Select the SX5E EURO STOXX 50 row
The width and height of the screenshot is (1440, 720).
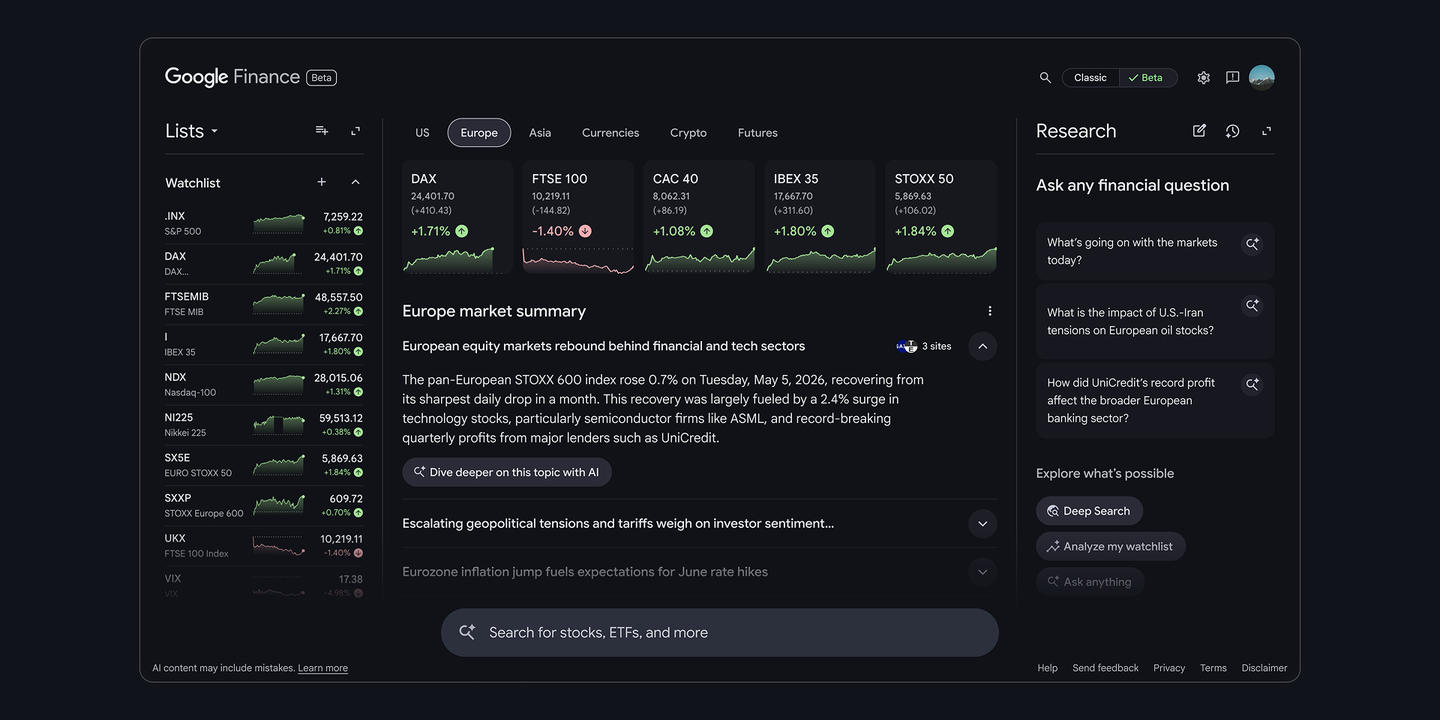pyautogui.click(x=264, y=465)
